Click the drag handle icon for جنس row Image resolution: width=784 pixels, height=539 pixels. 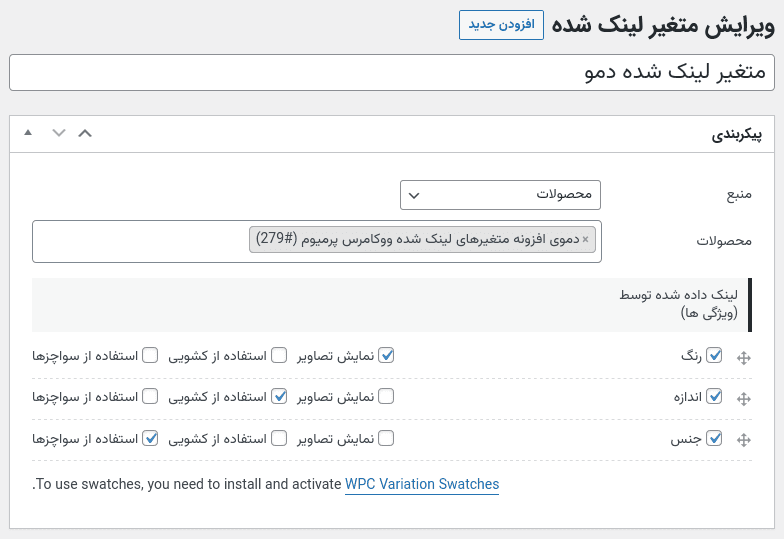tap(744, 440)
